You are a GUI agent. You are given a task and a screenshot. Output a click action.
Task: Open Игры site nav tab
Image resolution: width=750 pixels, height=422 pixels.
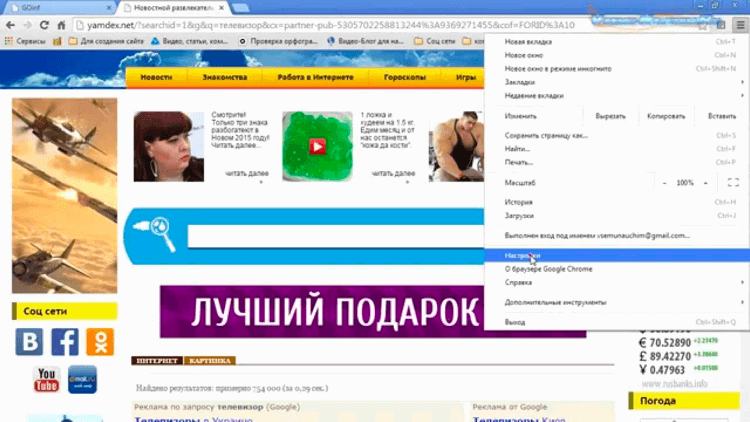pyautogui.click(x=465, y=77)
